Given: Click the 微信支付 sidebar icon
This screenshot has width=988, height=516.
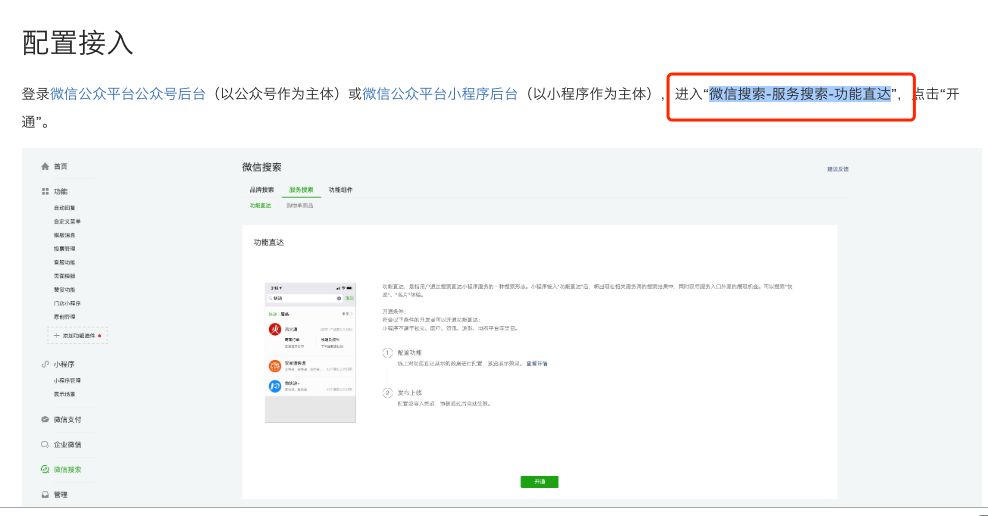Looking at the screenshot, I should [x=45, y=419].
